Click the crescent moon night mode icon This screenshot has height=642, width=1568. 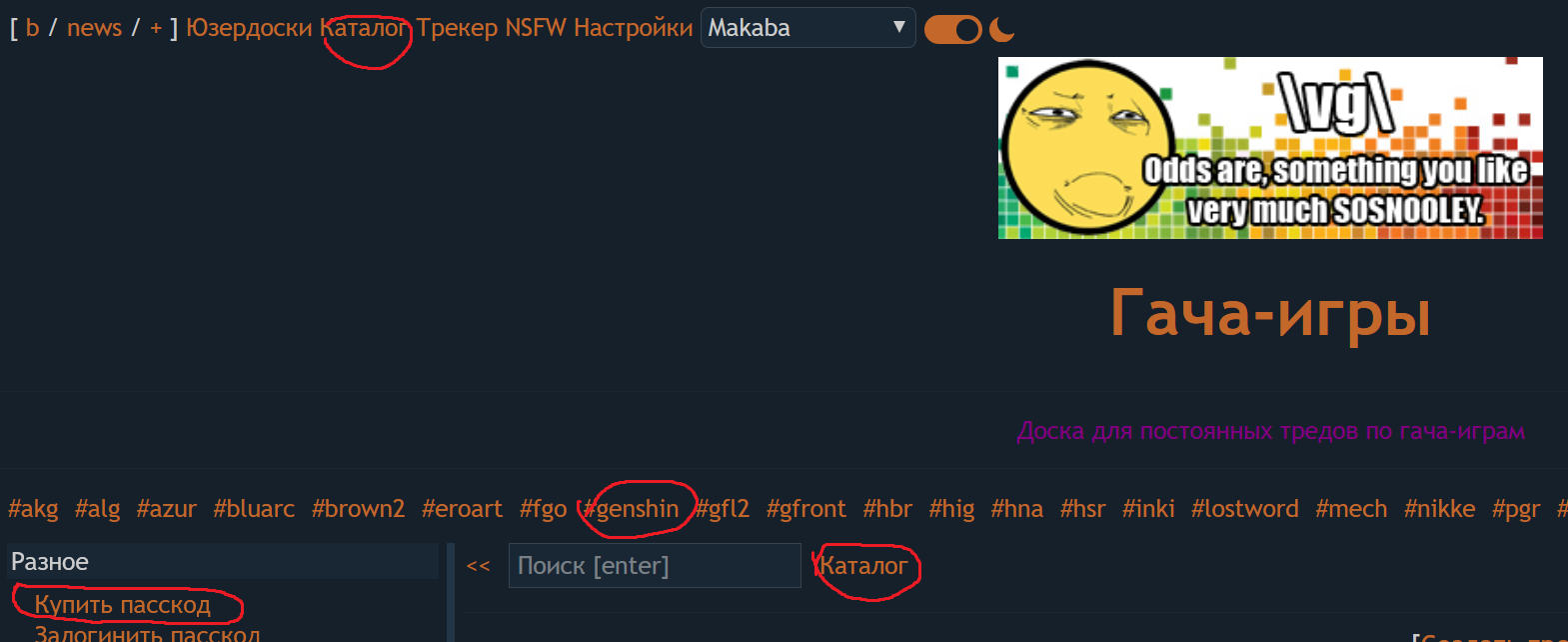coord(1001,30)
